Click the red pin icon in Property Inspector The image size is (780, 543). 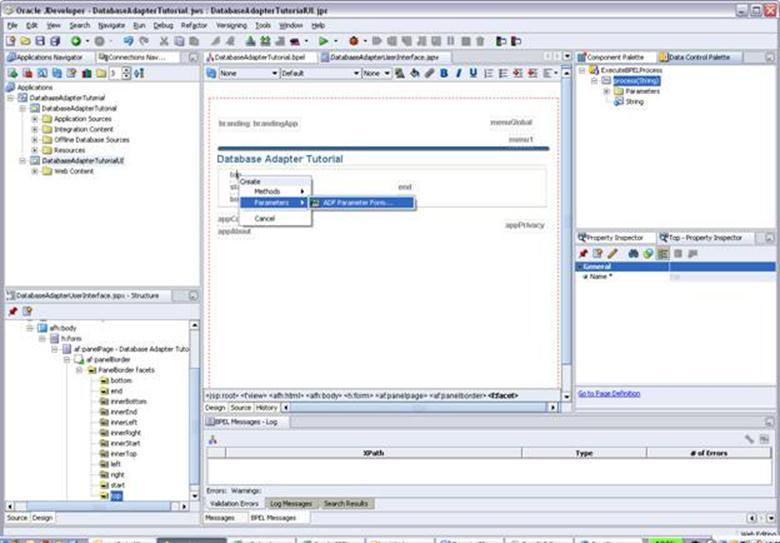pos(583,254)
